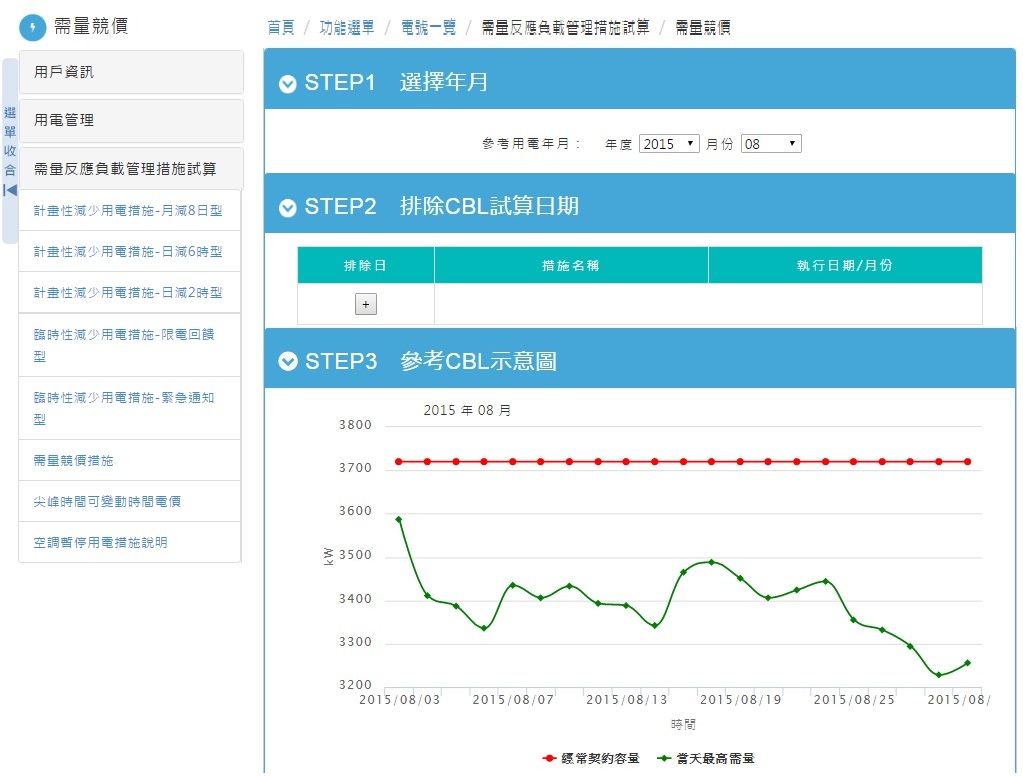Expand the 用戶資訊 sidebar section
Image resolution: width=1023 pixels, height=776 pixels.
(x=131, y=72)
